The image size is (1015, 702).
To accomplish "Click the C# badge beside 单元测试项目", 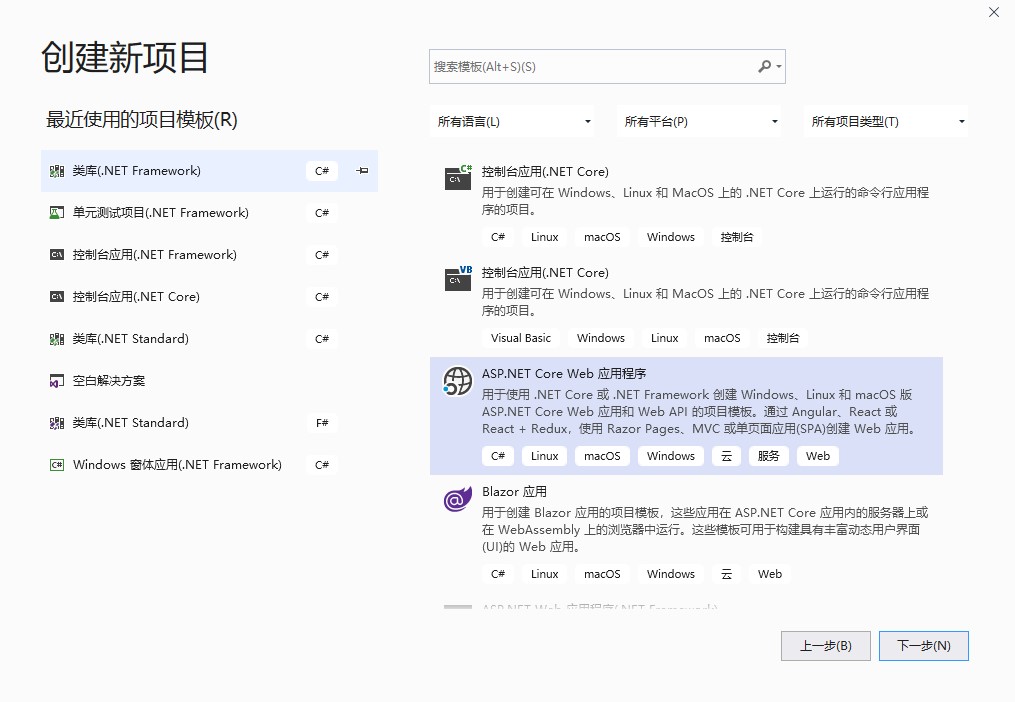I will click(322, 212).
